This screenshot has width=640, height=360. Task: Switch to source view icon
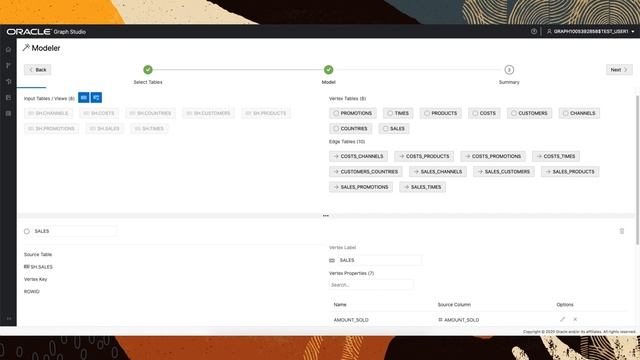click(96, 98)
